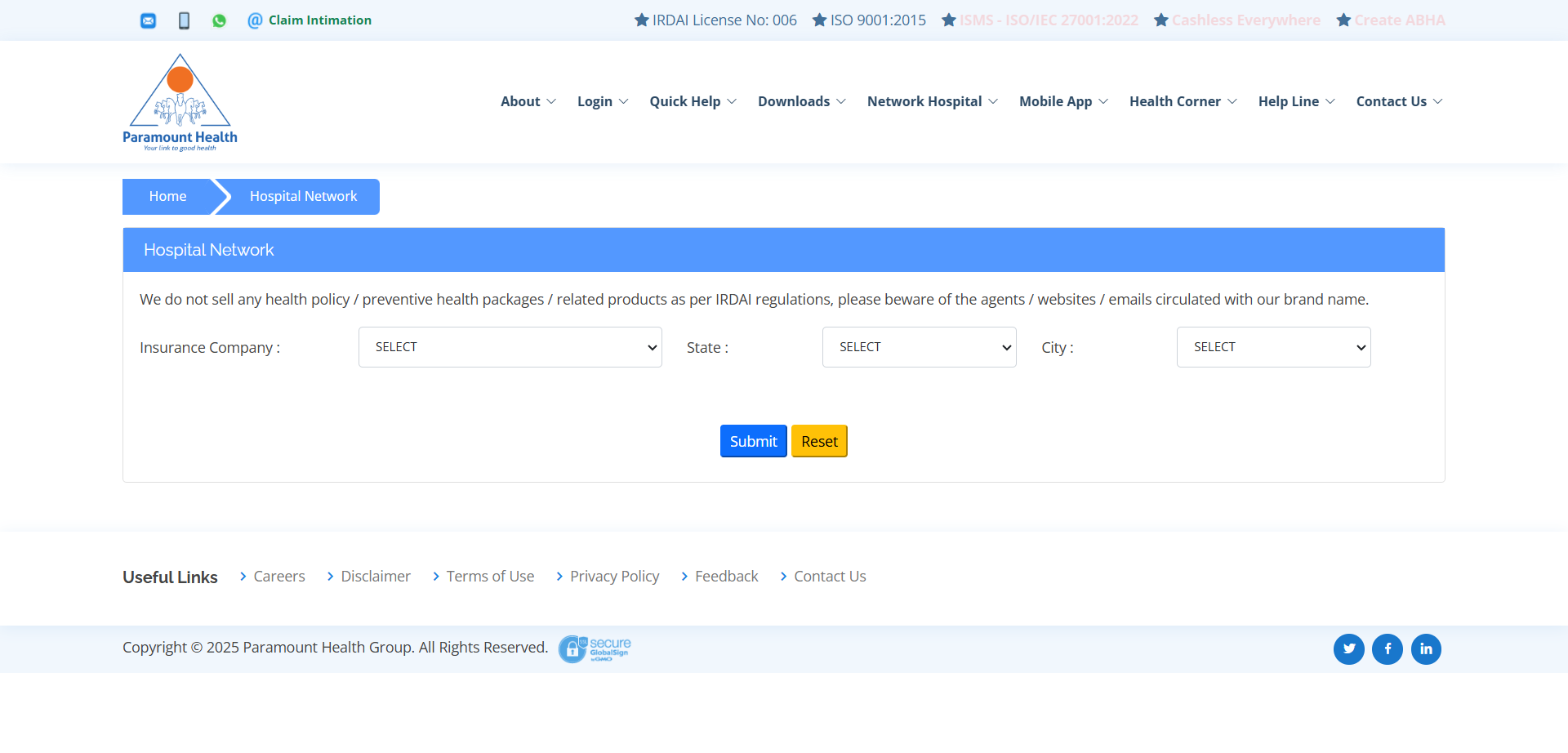Expand the About menu
The height and width of the screenshot is (753, 1568).
click(528, 101)
